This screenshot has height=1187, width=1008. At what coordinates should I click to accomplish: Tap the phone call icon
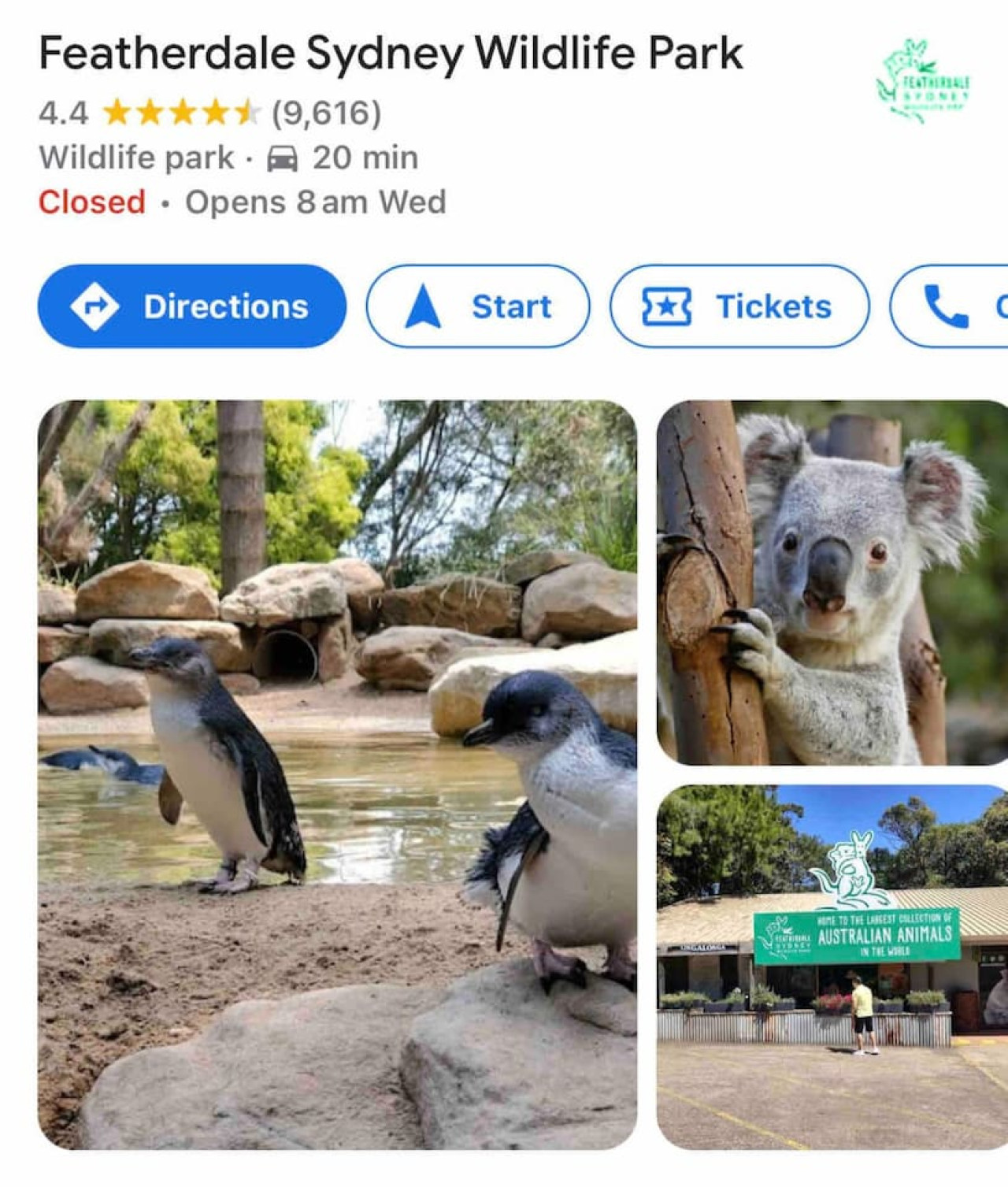pos(946,306)
